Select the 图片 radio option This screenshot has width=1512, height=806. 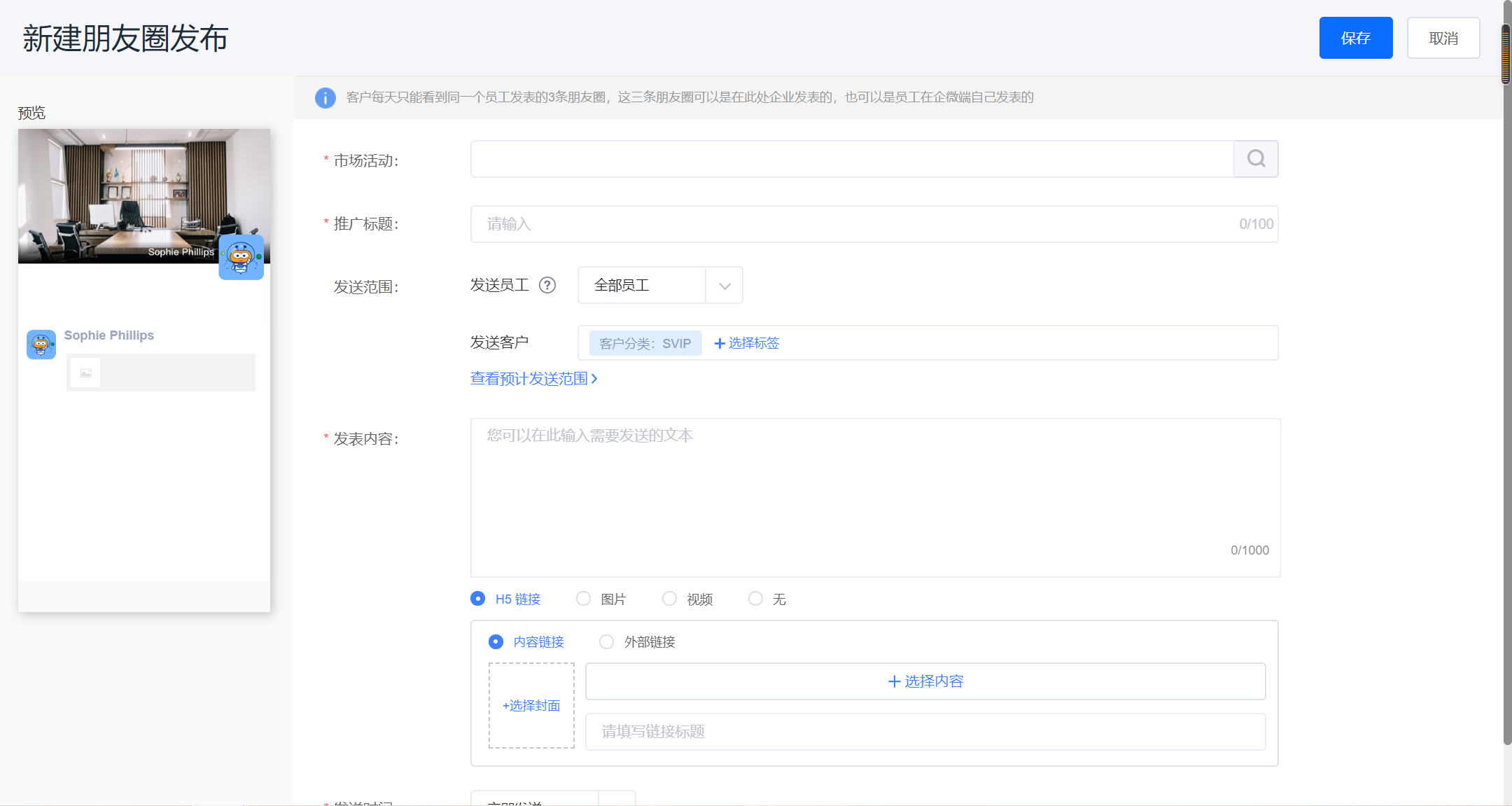(x=583, y=599)
